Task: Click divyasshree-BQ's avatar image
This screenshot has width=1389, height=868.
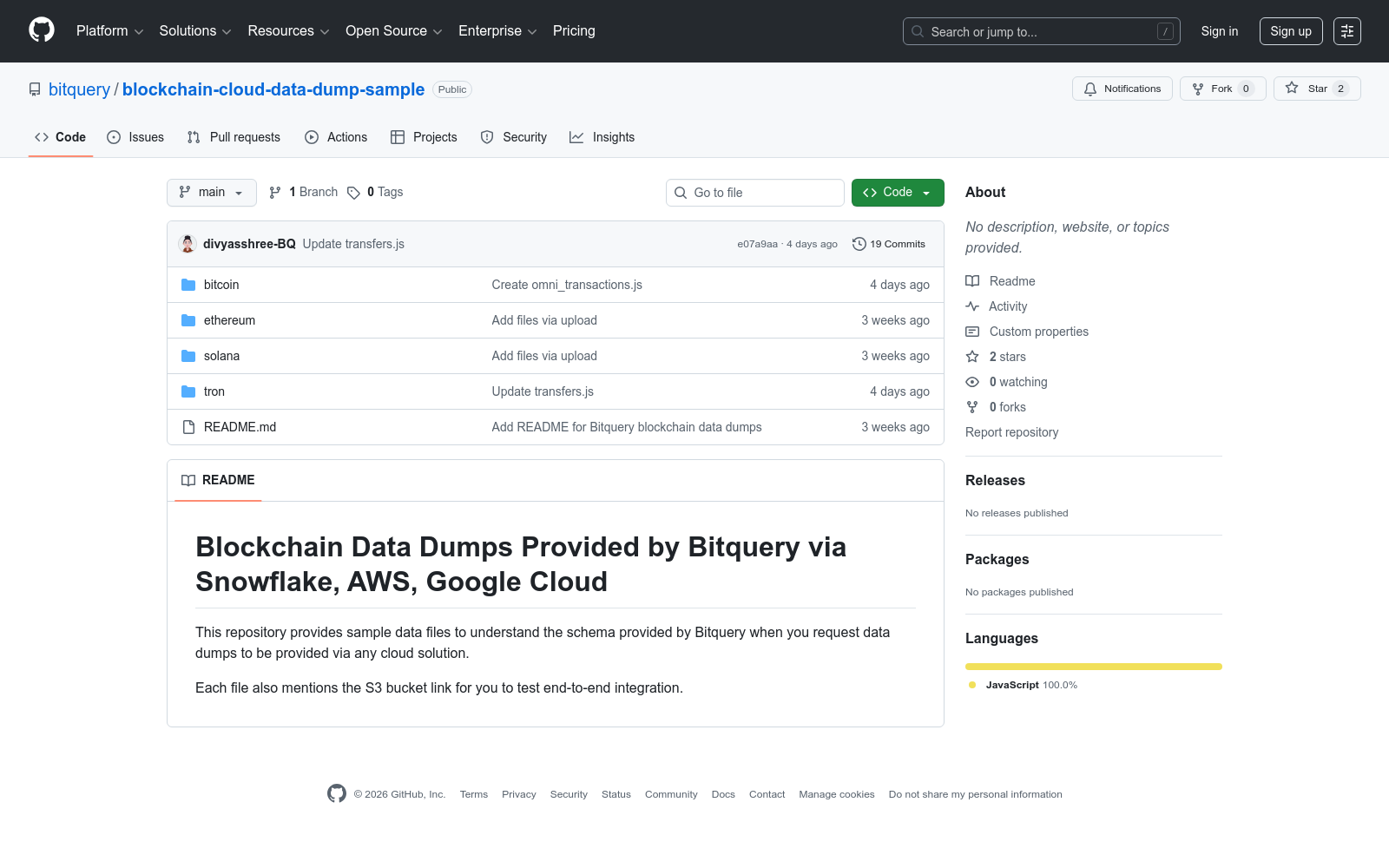Action: click(188, 244)
